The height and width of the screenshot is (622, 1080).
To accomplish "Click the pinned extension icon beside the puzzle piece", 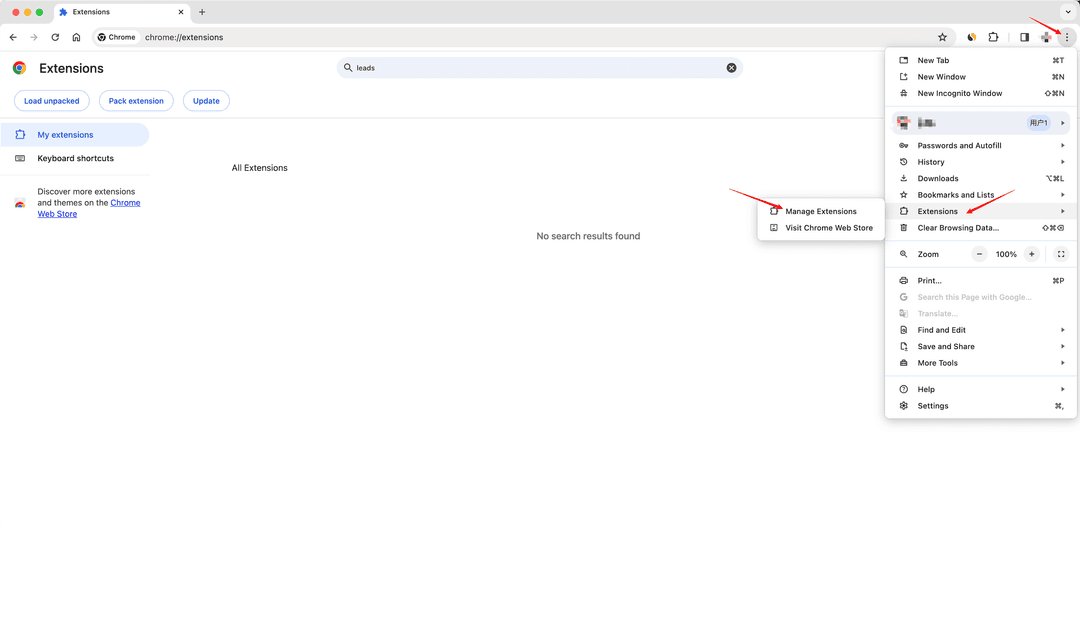I will point(971,37).
